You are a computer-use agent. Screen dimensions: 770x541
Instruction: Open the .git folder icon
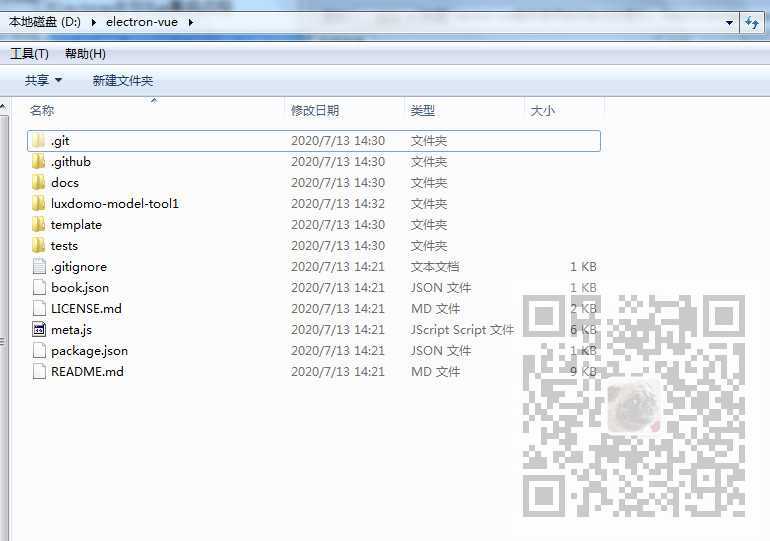[38, 141]
